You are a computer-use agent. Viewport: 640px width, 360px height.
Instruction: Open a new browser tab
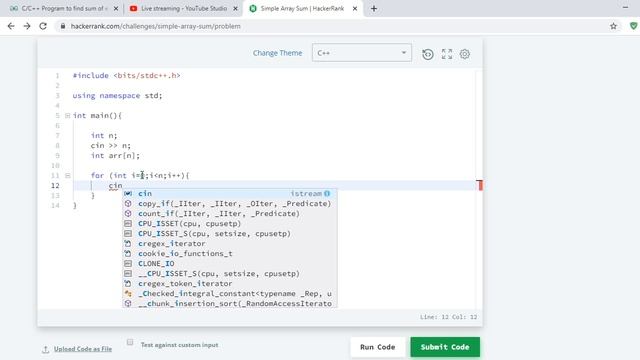[x=373, y=8]
